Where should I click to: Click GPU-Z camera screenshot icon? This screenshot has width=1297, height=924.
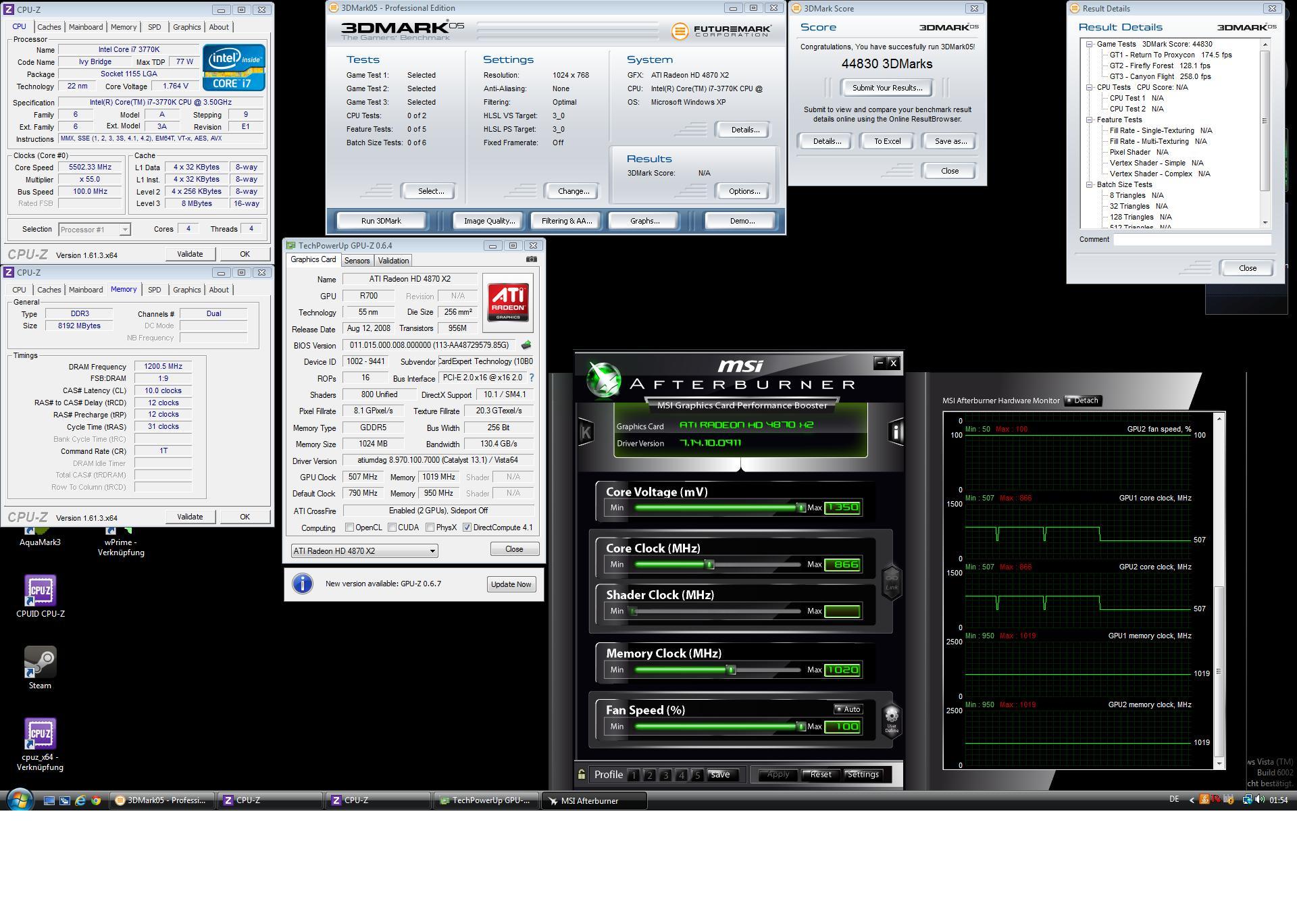pos(532,259)
